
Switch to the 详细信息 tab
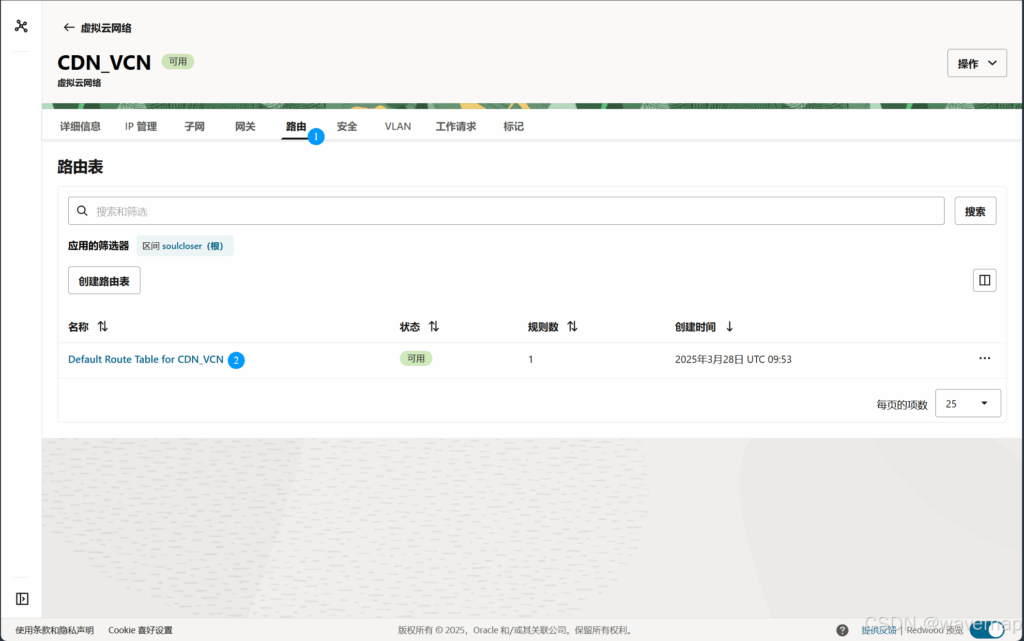coord(80,127)
